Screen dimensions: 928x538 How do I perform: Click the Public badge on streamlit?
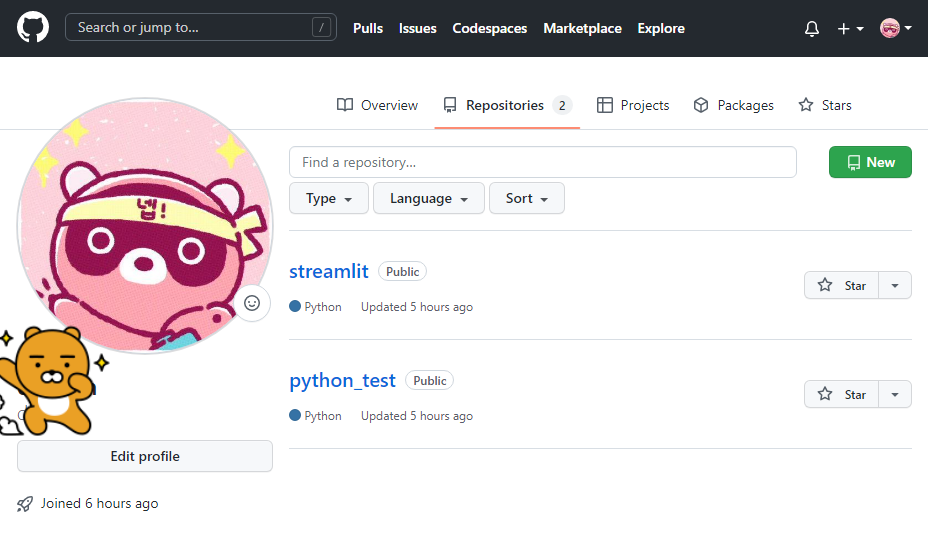(x=402, y=272)
